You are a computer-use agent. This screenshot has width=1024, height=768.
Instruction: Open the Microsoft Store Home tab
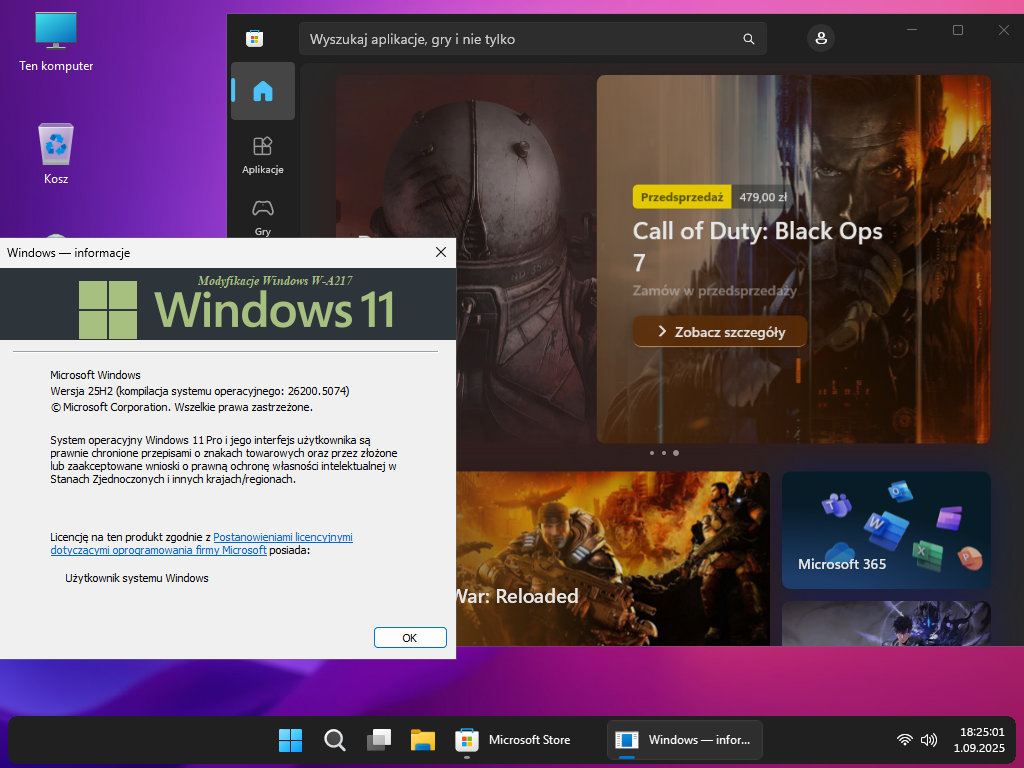tap(262, 91)
